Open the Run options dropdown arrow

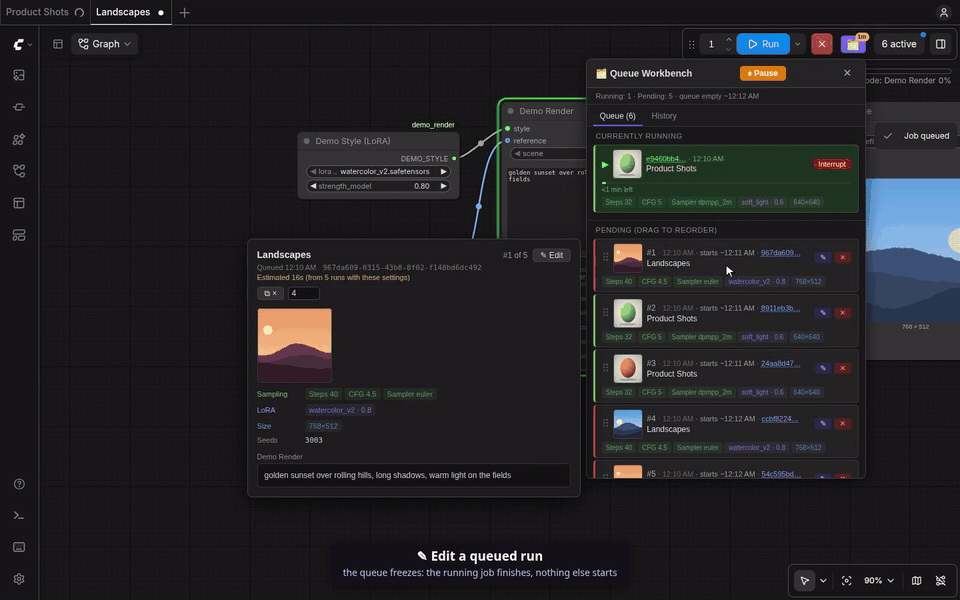coord(797,44)
